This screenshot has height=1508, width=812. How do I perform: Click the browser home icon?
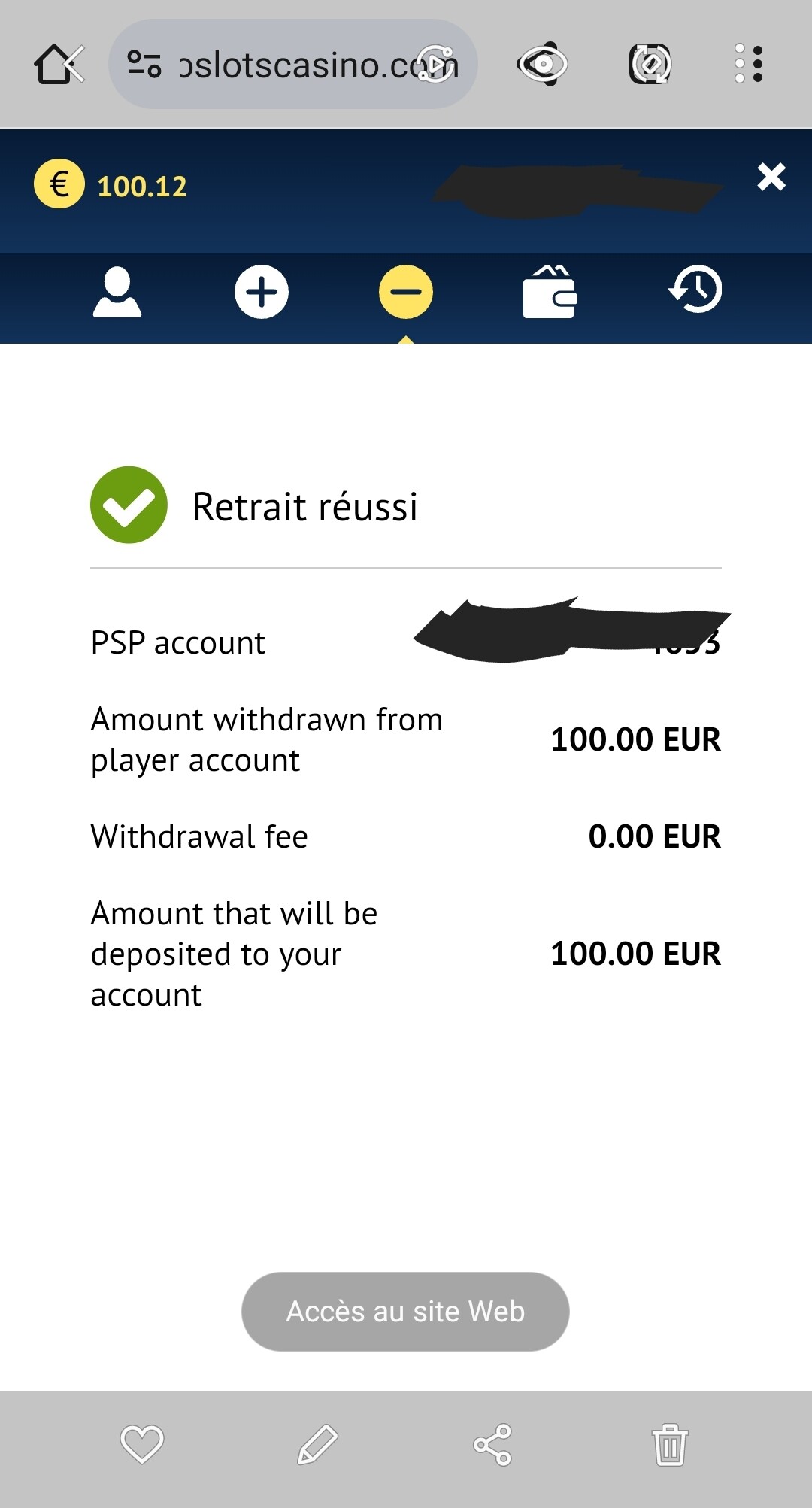59,64
